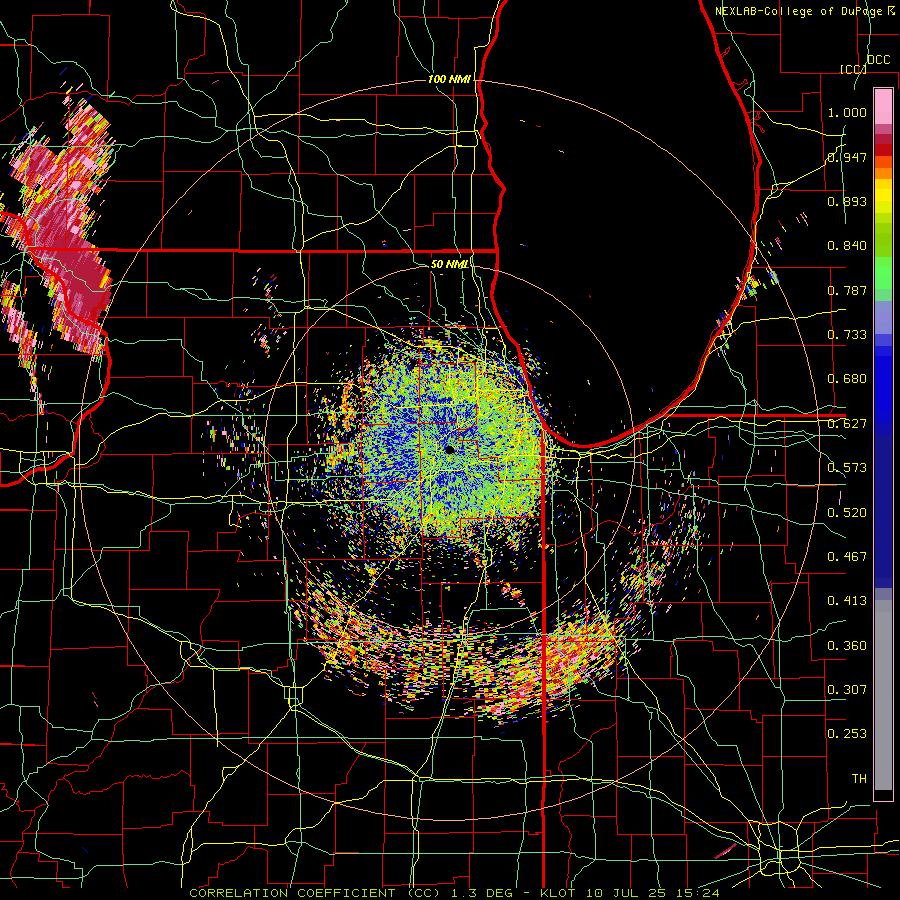The image size is (900, 900).
Task: Click the 15:24 timestamp
Action: pyautogui.click(x=700, y=893)
